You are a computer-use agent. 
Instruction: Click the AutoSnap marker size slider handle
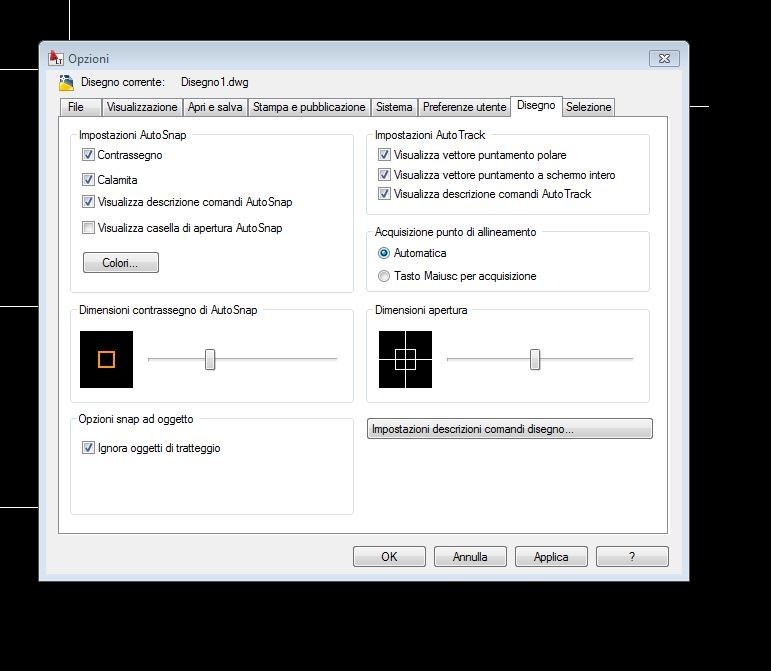click(210, 359)
